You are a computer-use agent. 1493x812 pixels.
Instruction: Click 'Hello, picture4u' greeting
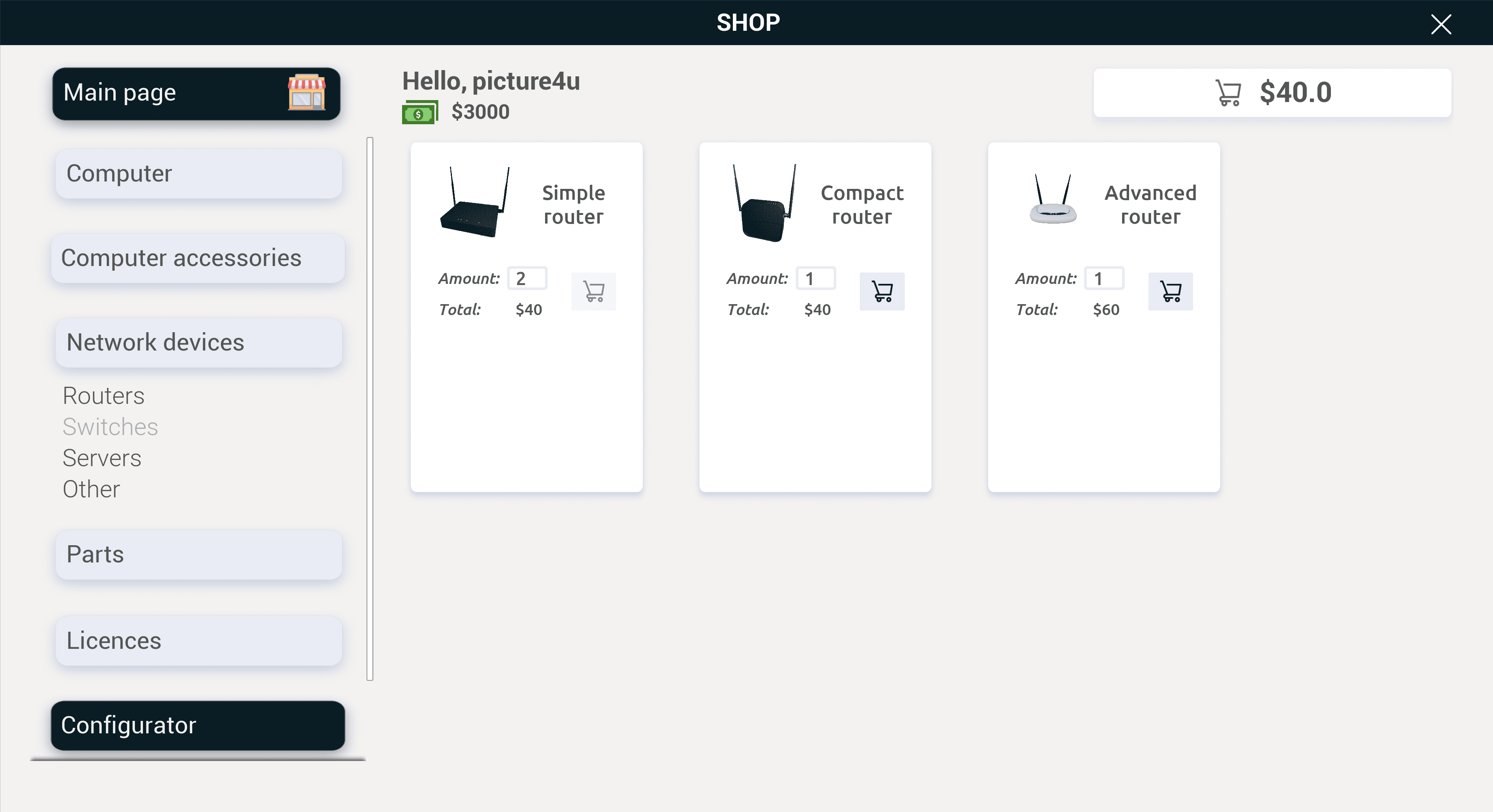click(x=491, y=81)
